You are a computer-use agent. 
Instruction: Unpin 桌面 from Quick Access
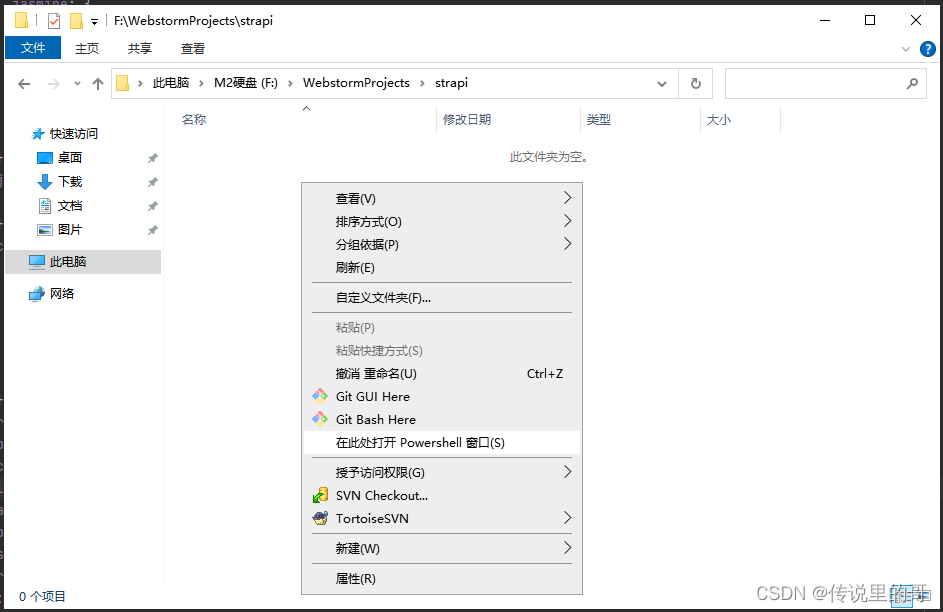[151, 157]
